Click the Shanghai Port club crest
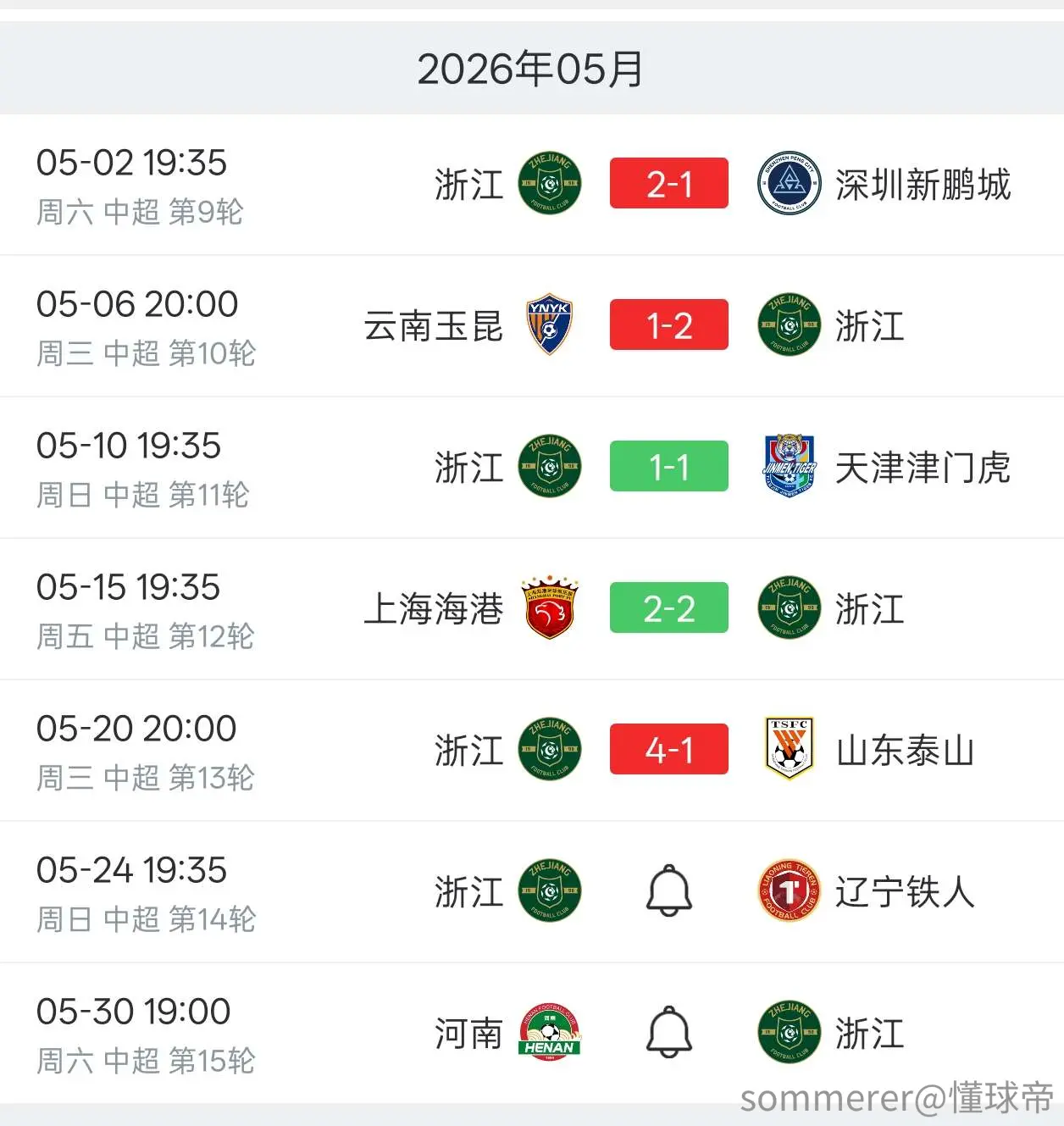1064x1126 pixels. [549, 607]
